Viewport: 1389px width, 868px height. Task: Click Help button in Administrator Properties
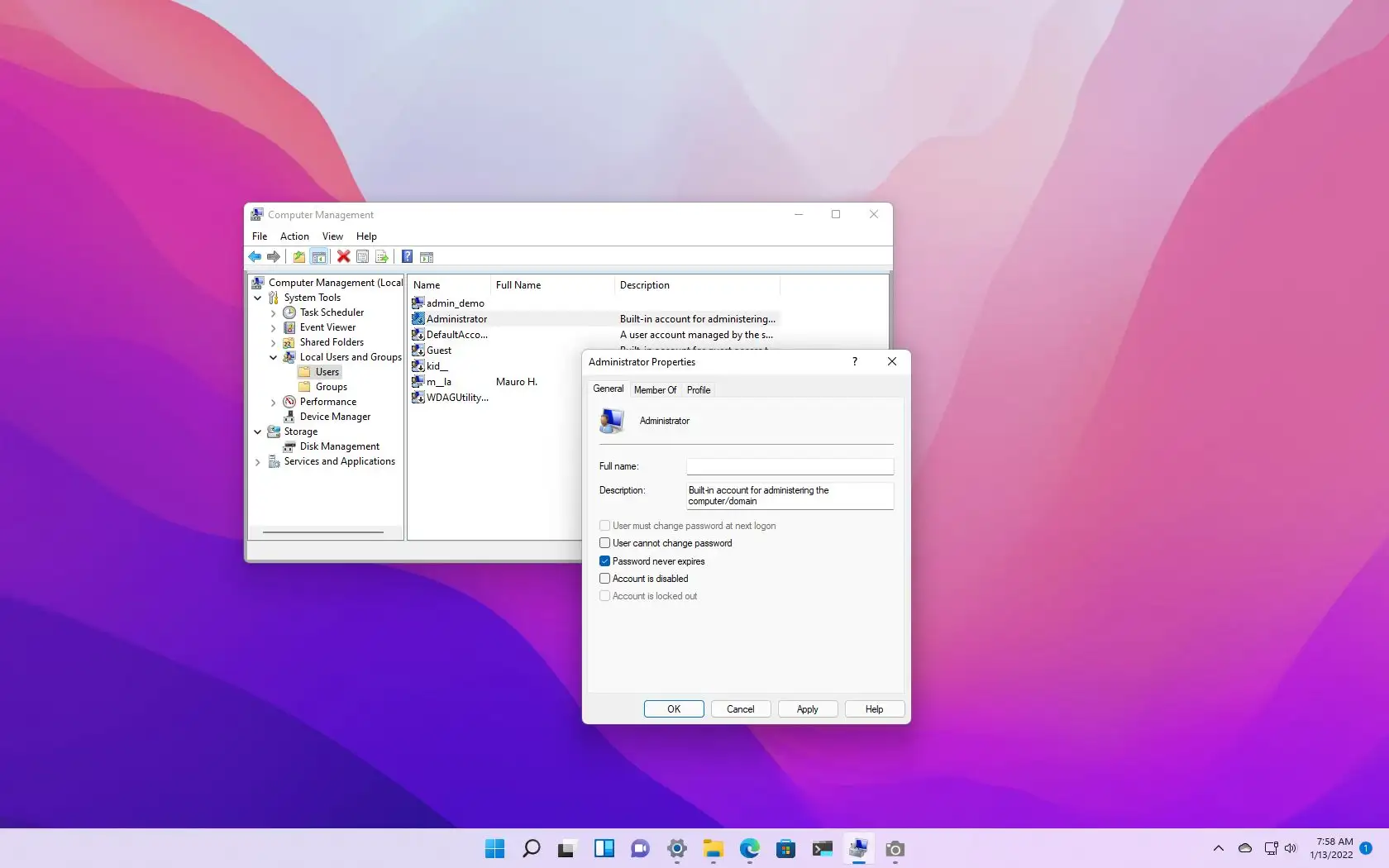pos(875,709)
